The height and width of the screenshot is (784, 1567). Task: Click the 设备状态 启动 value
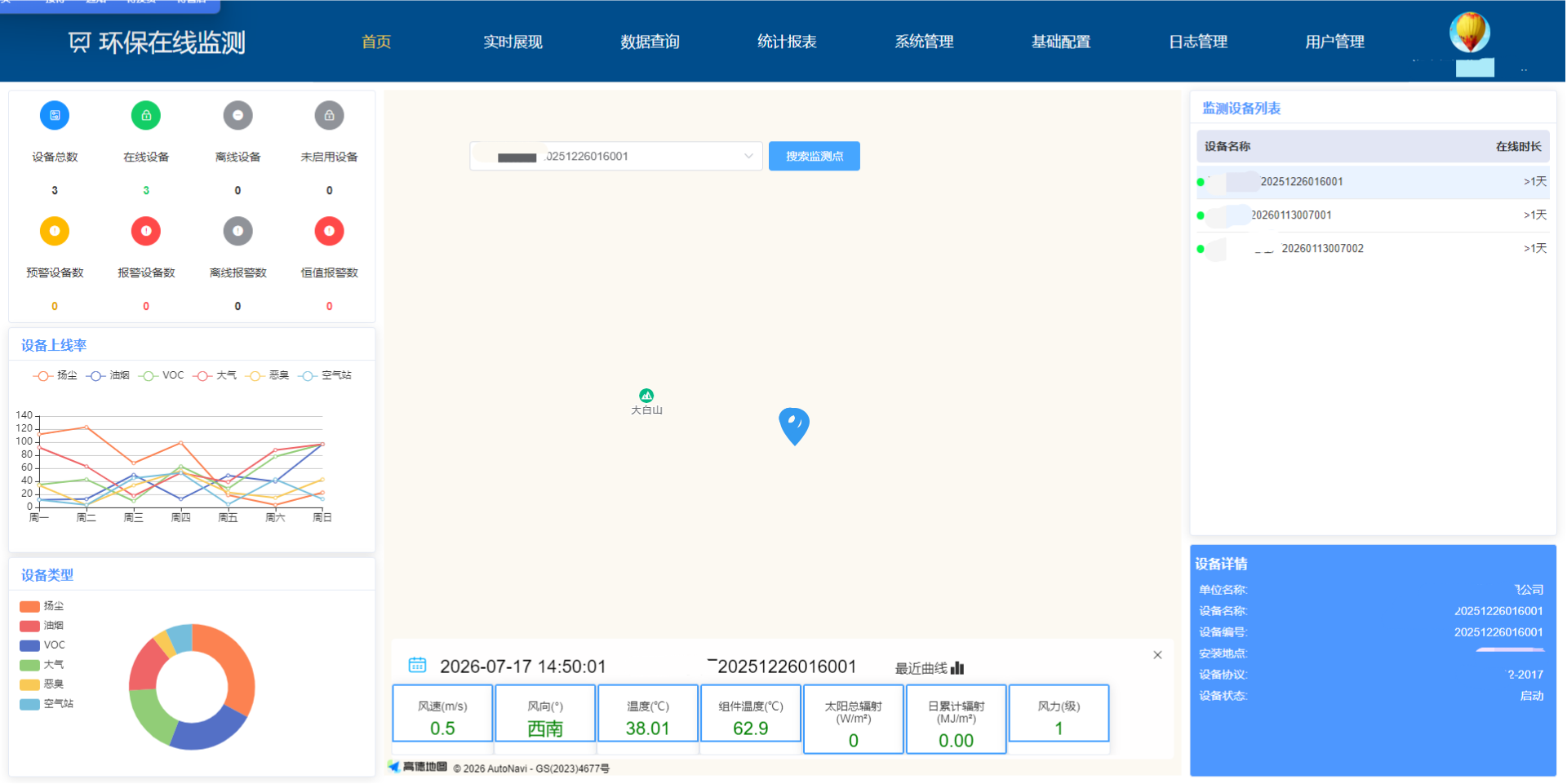pos(1531,696)
